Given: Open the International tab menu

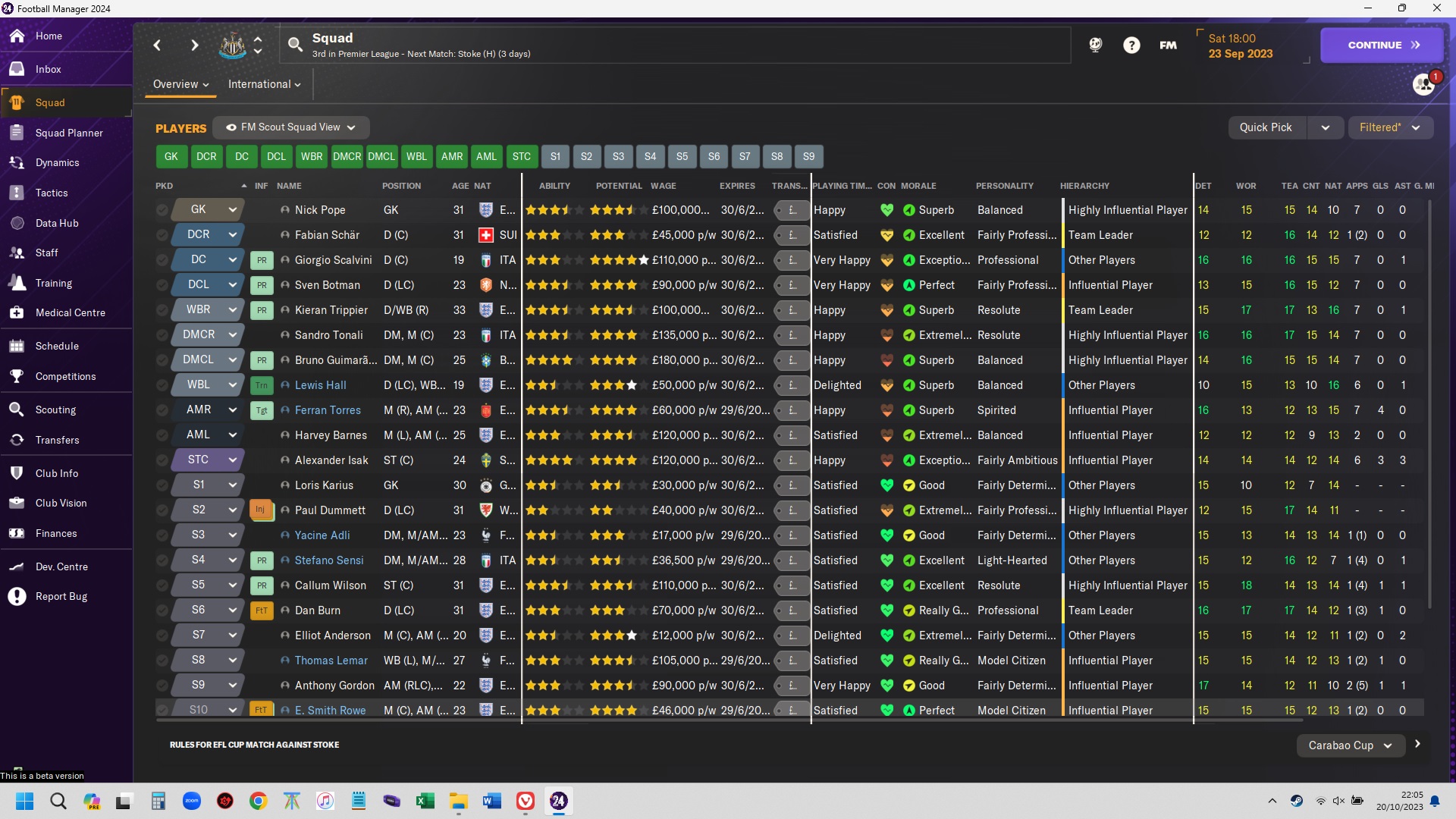Looking at the screenshot, I should (264, 84).
